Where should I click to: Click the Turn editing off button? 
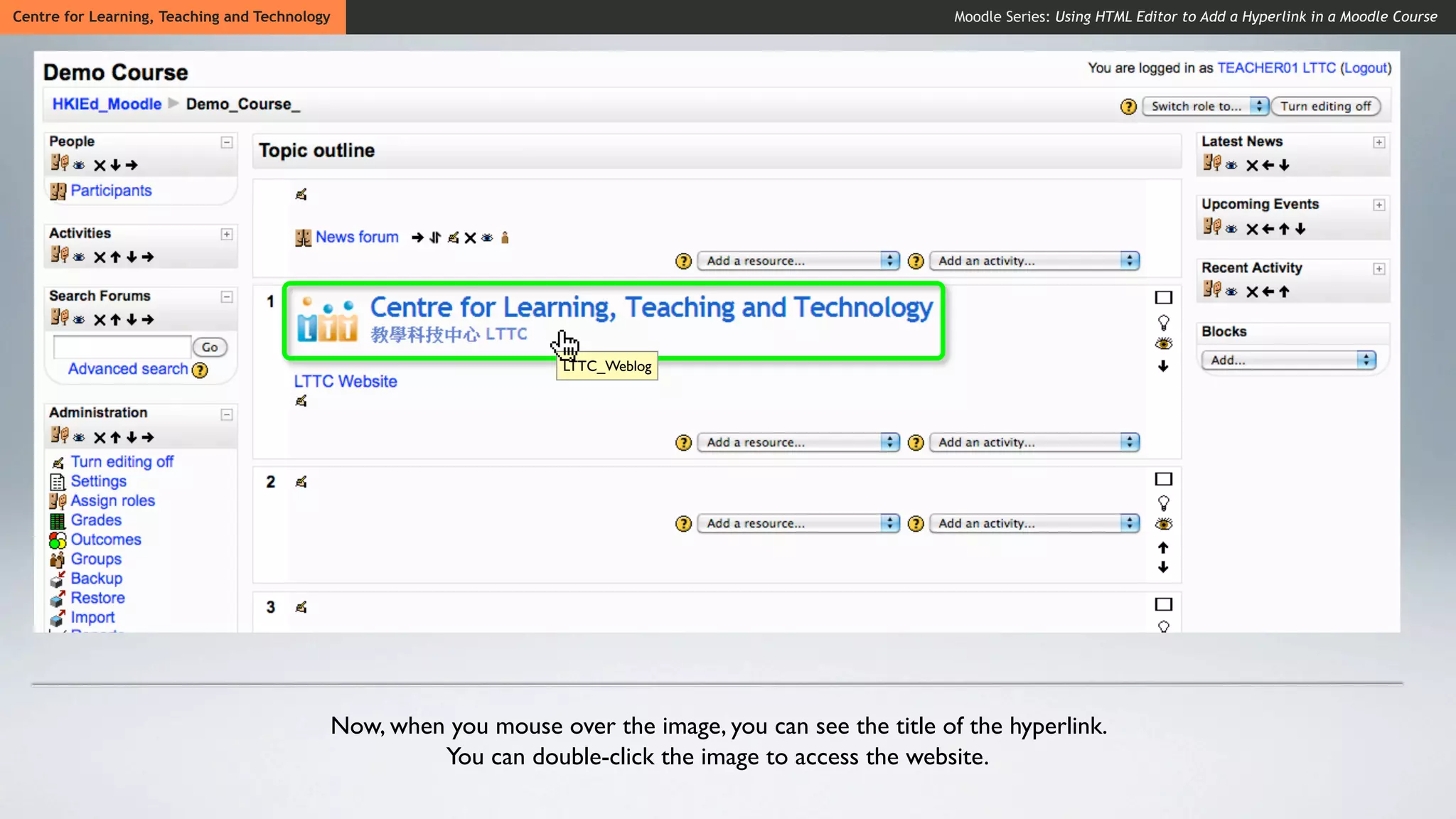(1326, 107)
